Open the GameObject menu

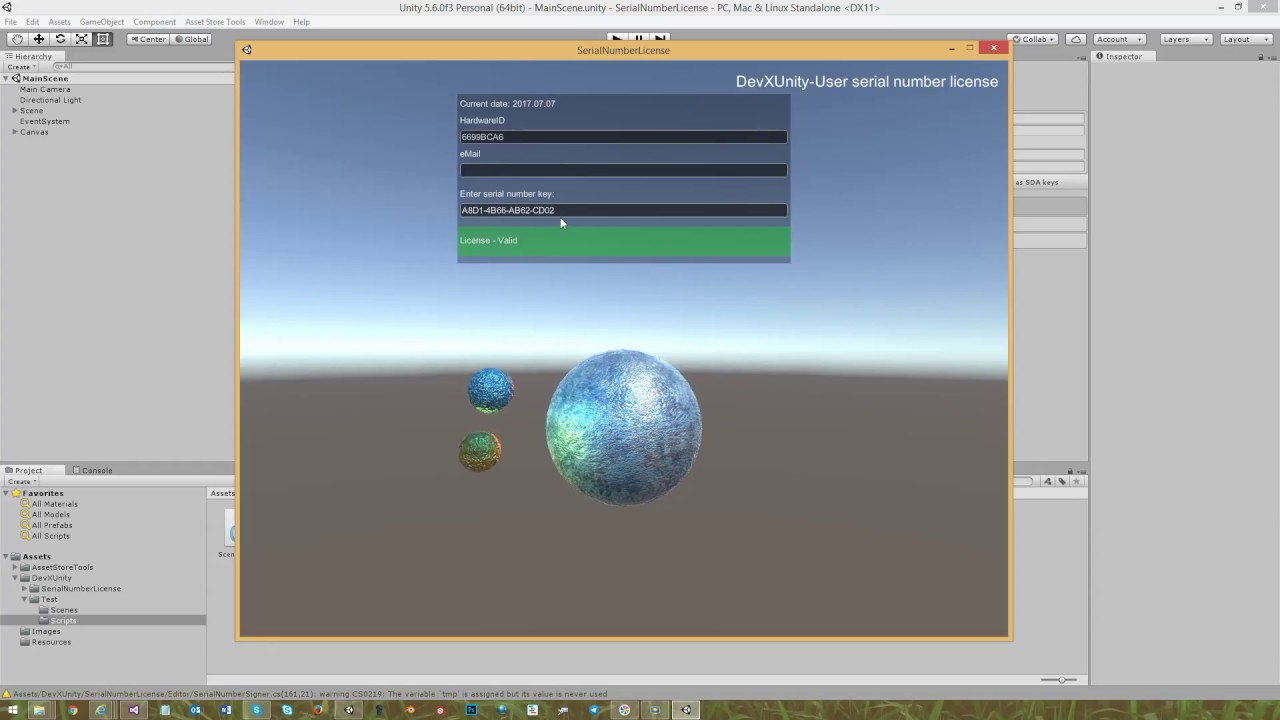102,22
